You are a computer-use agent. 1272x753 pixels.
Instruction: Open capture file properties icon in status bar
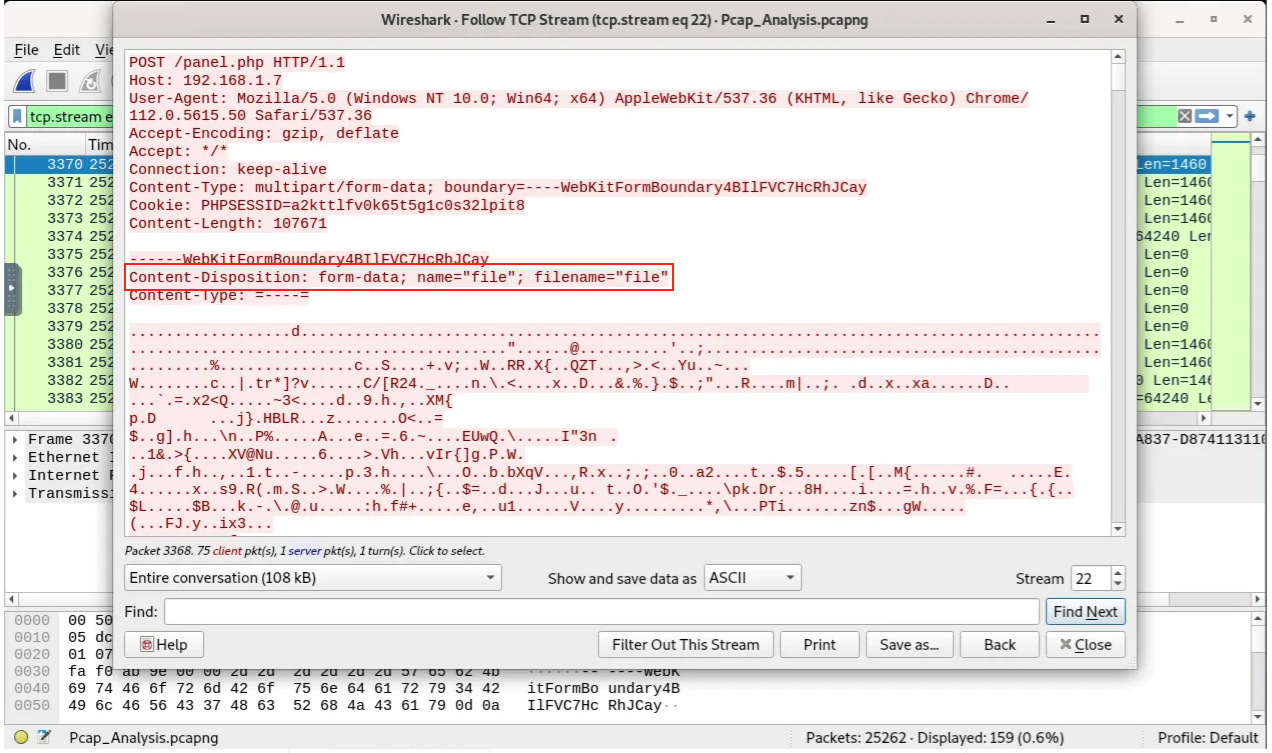coord(43,738)
